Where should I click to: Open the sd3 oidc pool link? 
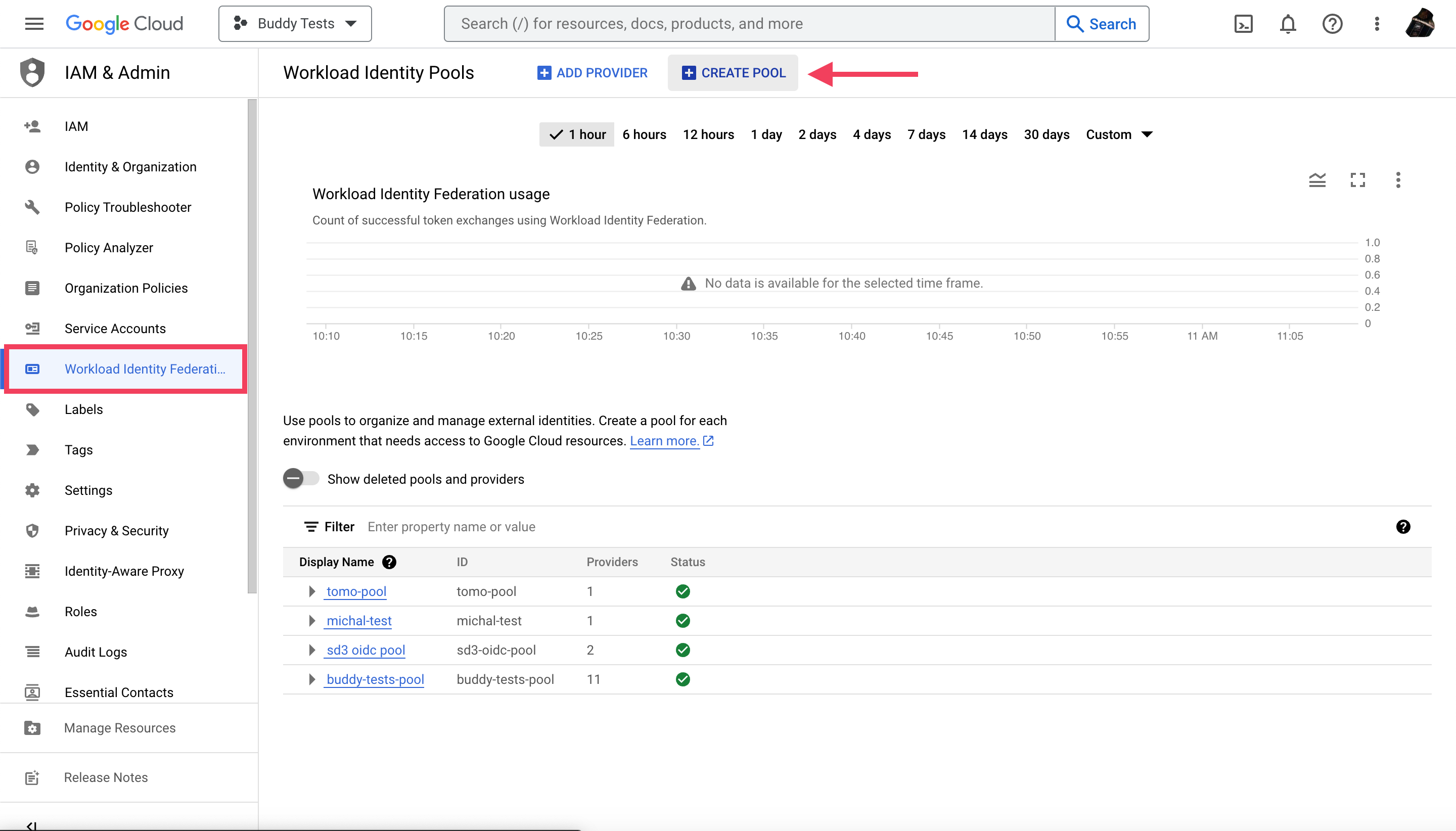click(x=366, y=650)
